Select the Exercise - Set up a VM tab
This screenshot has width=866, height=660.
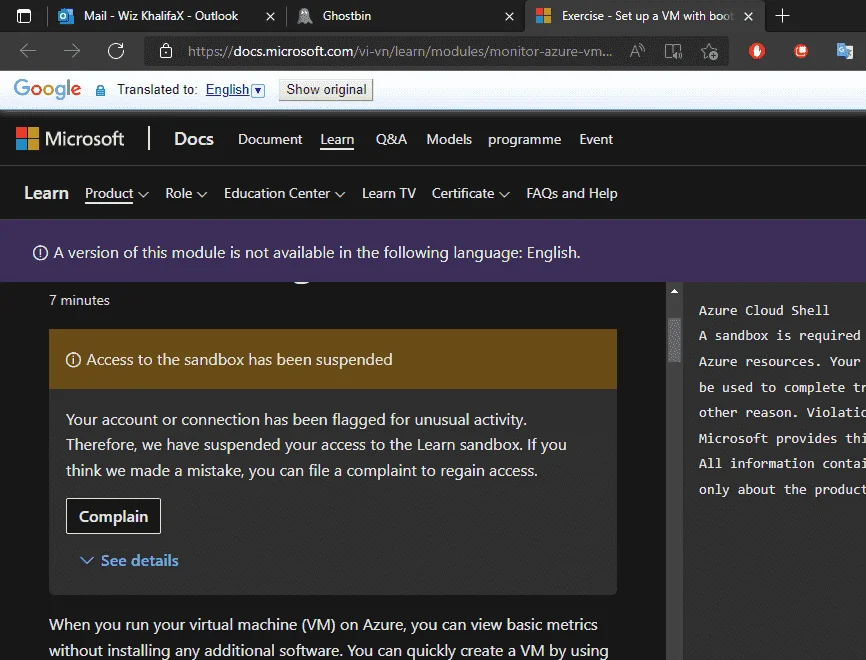647,16
